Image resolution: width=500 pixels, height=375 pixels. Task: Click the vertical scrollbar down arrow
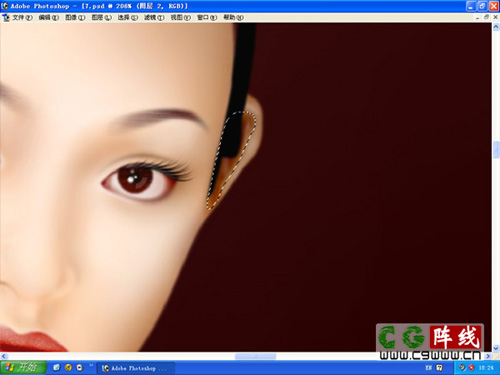[496, 348]
